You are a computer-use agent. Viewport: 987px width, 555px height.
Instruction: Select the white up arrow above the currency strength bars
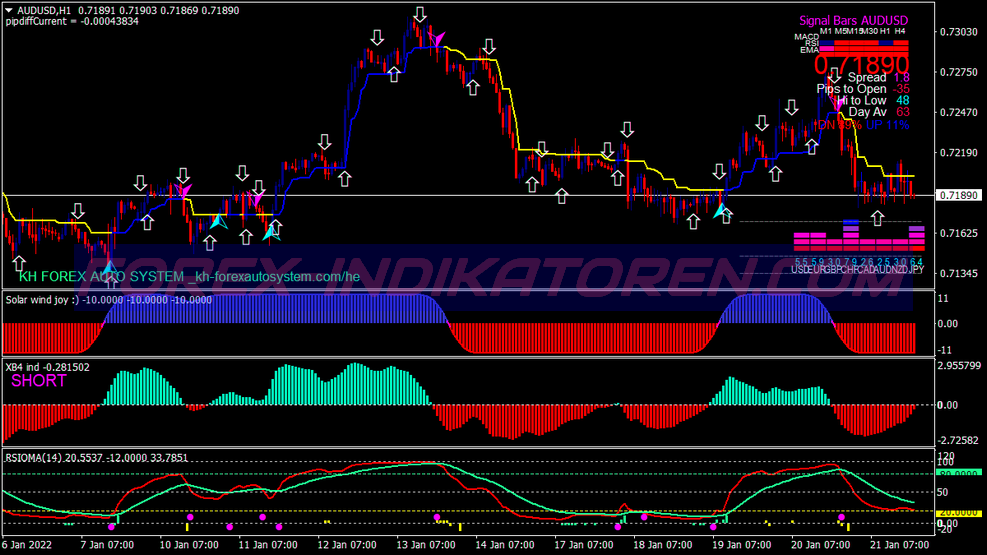coord(877,218)
